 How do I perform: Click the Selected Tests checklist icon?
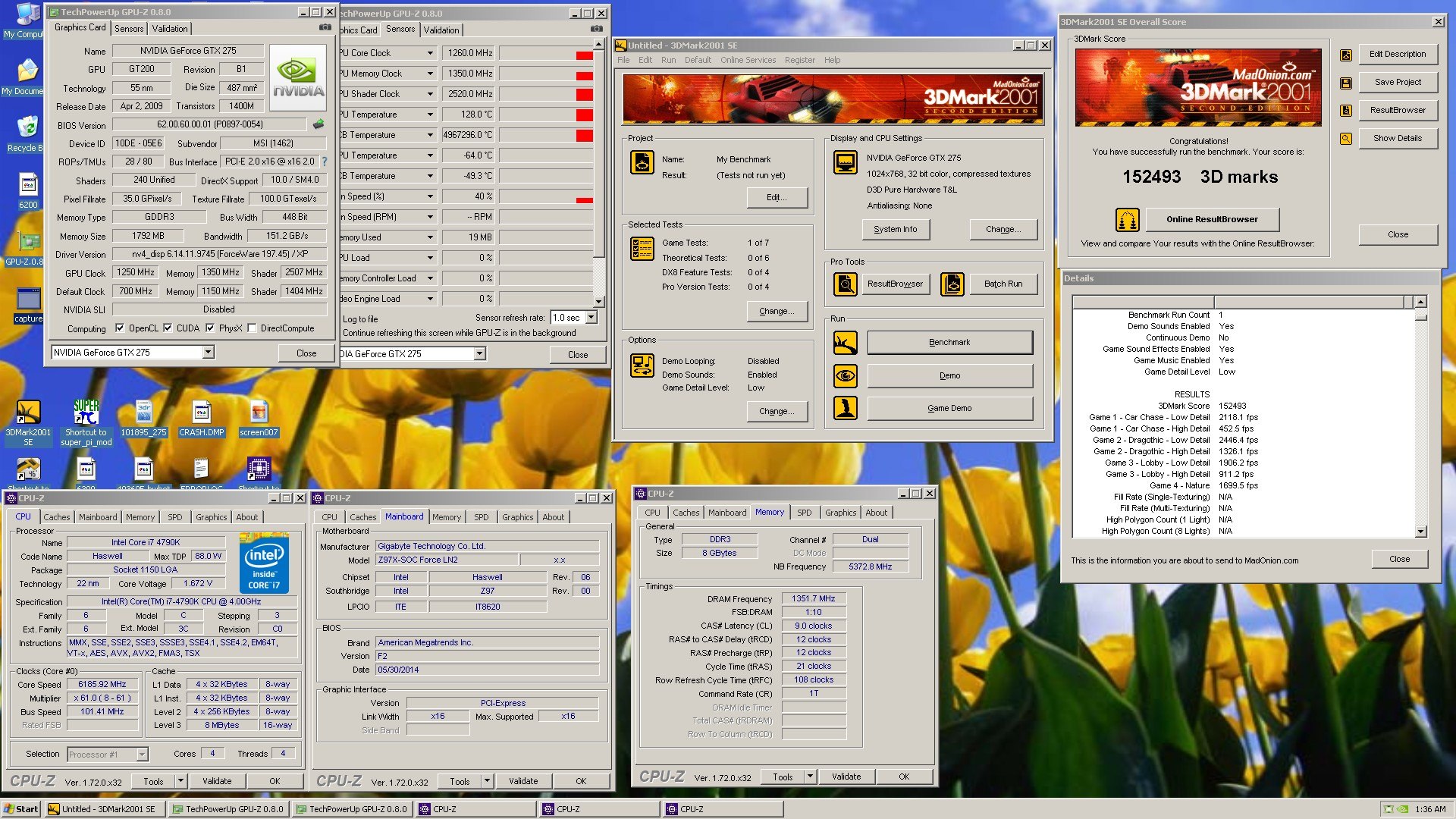tap(642, 248)
